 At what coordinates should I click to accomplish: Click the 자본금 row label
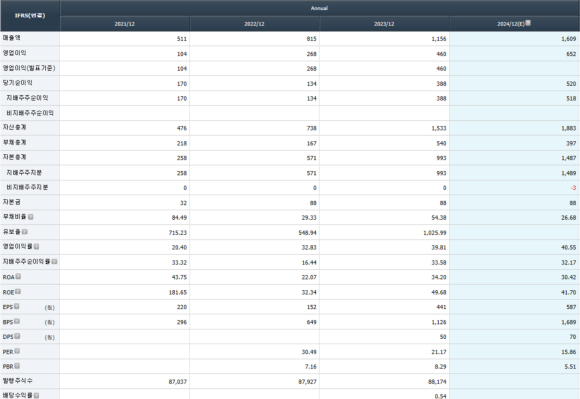point(12,202)
